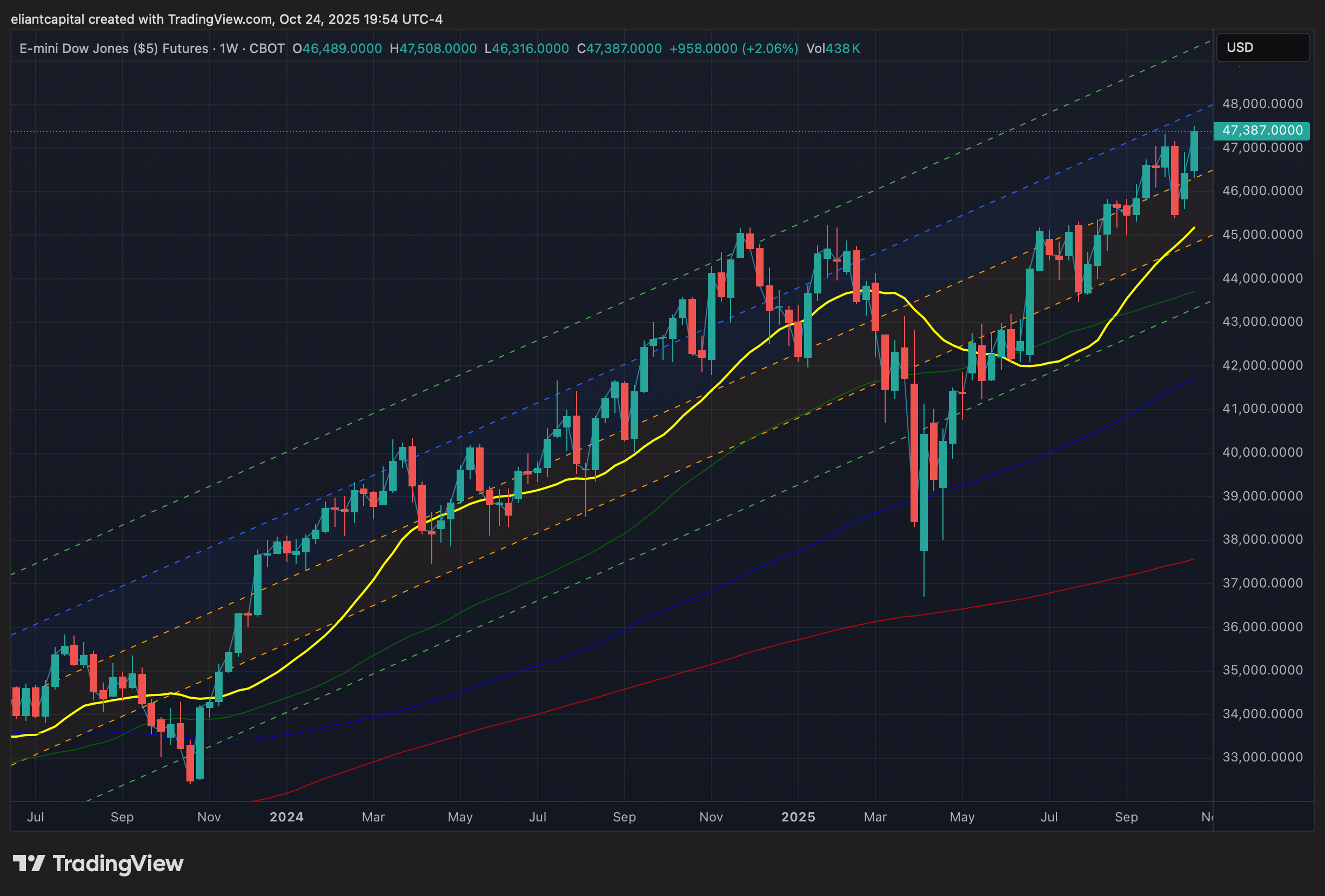
Task: Click the 47,387.0000 current price label
Action: tap(1262, 131)
